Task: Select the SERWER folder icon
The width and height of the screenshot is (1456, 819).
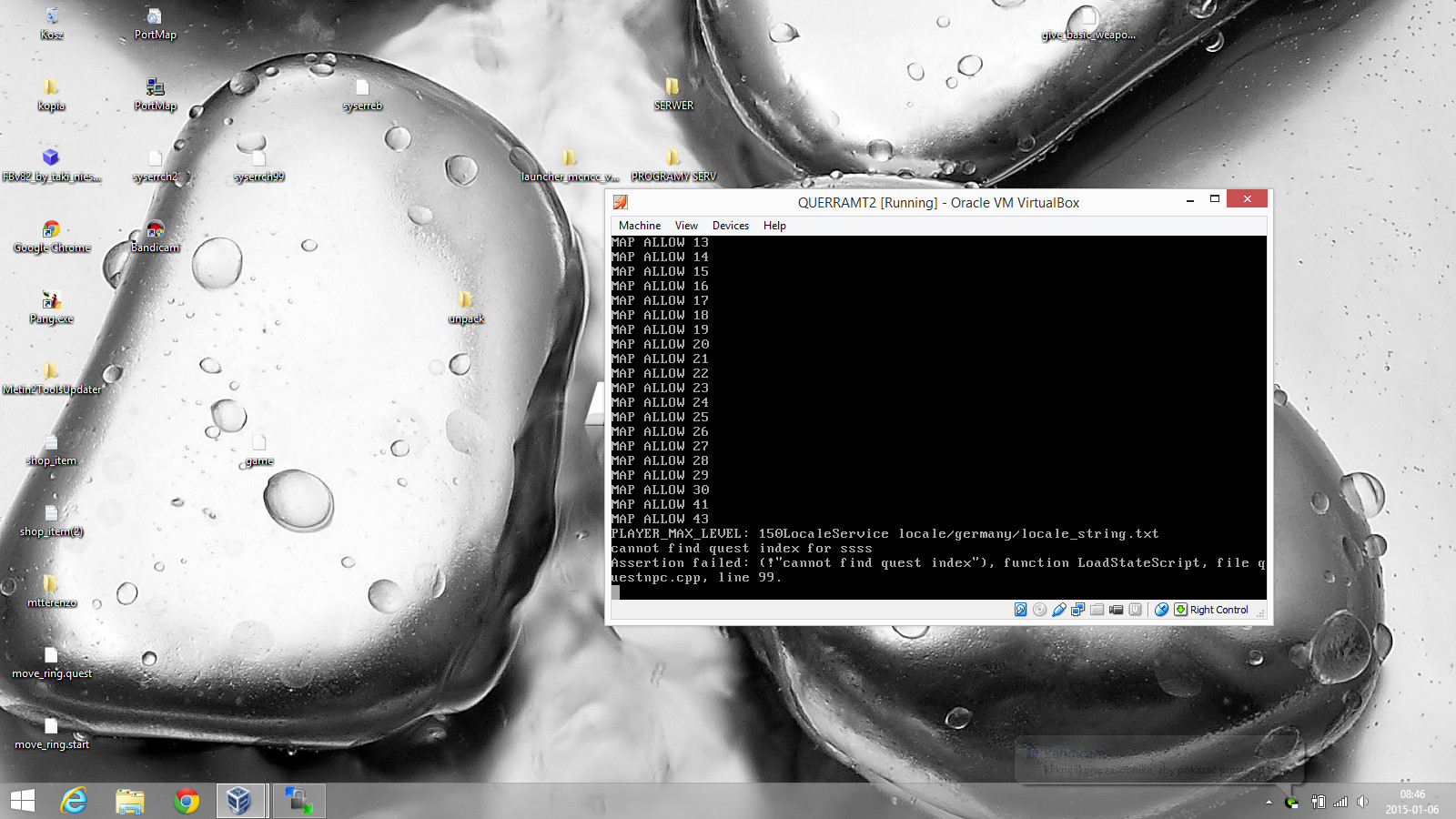Action: [x=673, y=95]
